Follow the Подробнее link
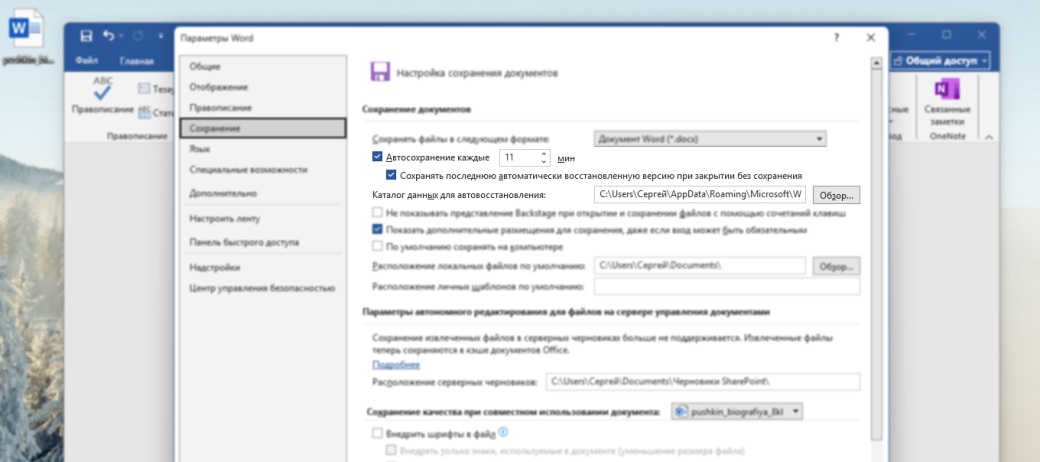Viewport: 1040px width, 462px height. tap(396, 365)
